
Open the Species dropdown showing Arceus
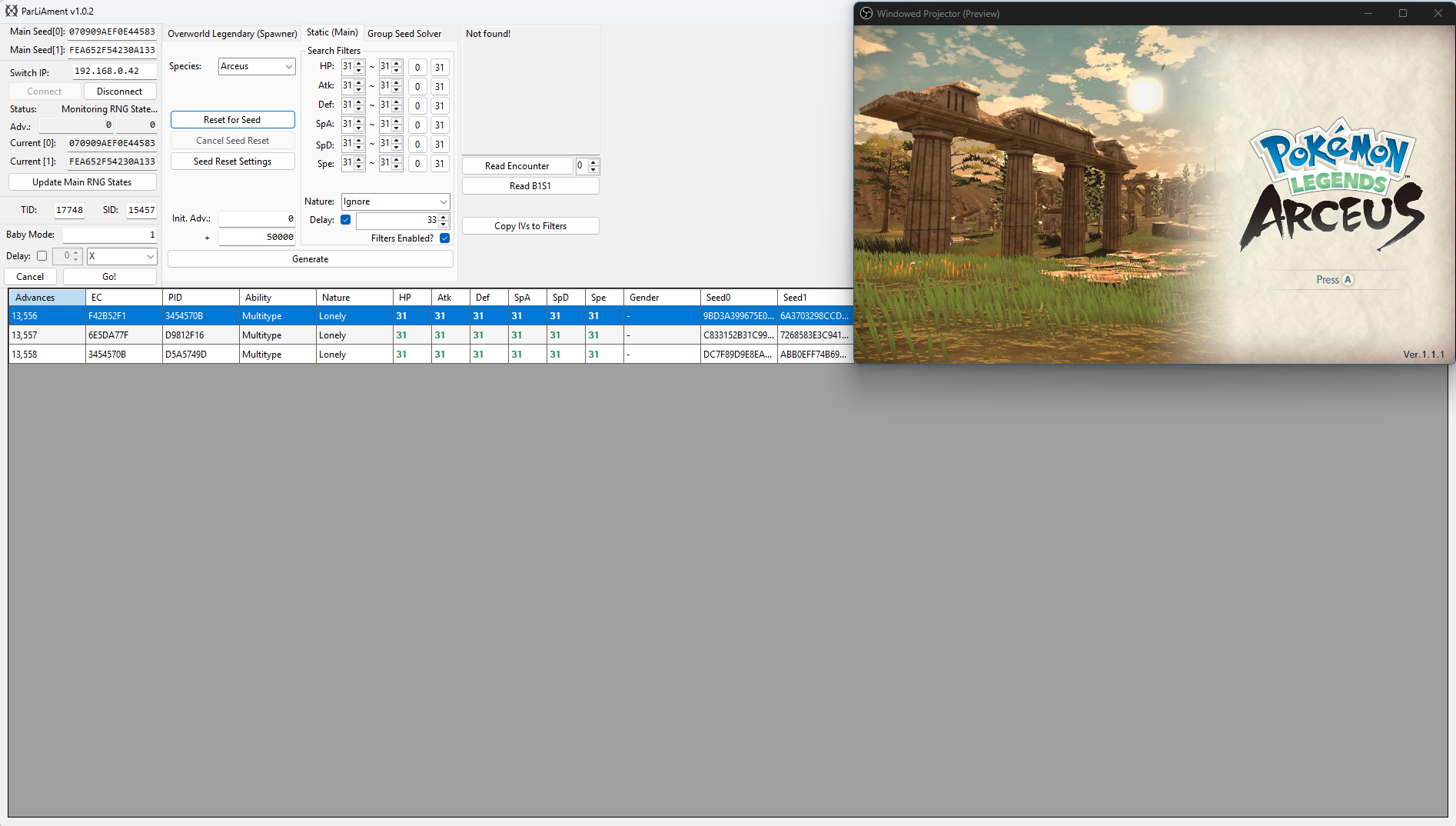(257, 66)
